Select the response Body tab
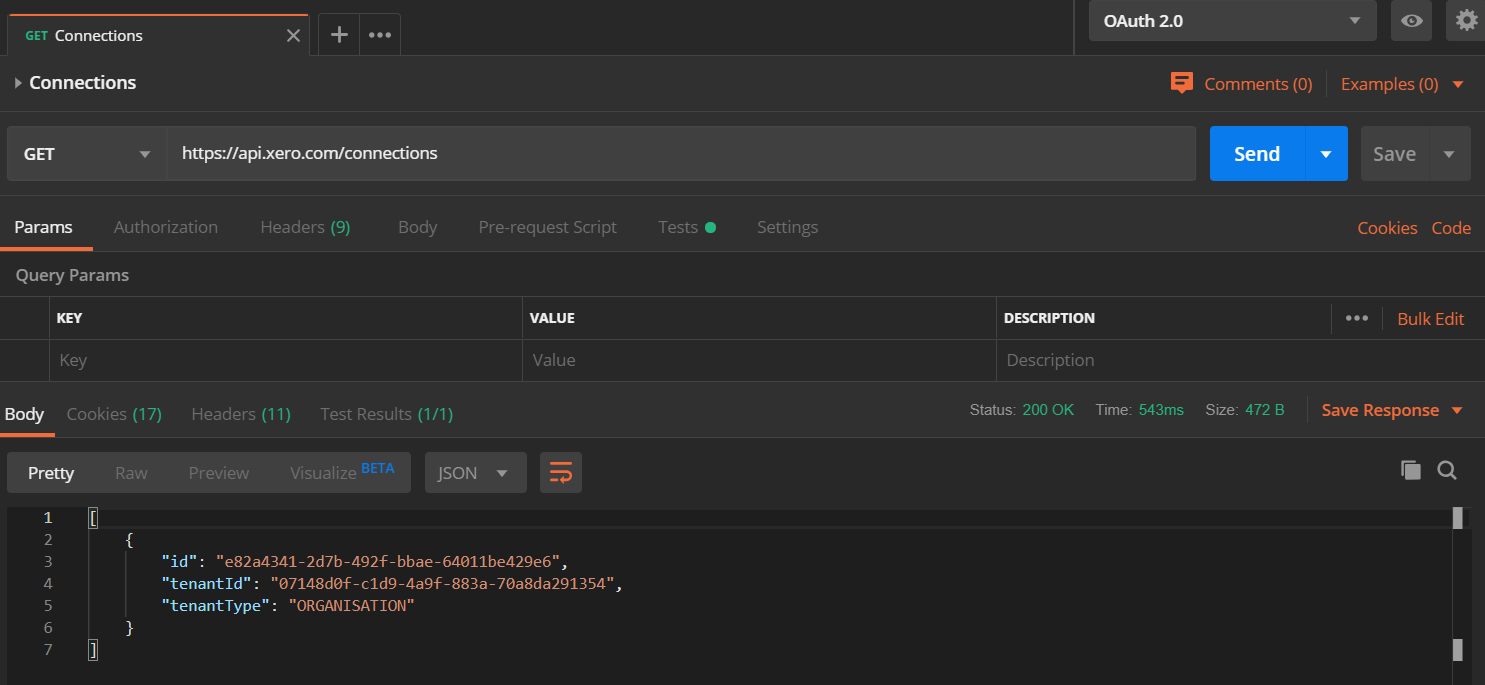 (24, 414)
